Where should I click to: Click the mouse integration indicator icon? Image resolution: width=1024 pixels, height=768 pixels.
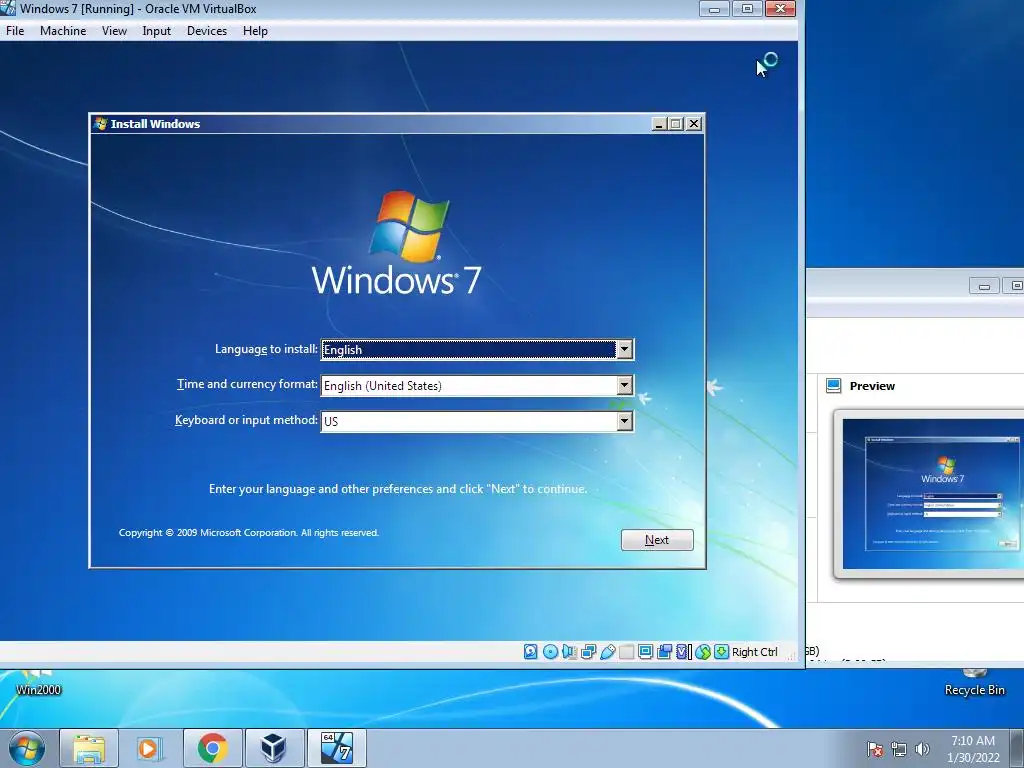[703, 652]
